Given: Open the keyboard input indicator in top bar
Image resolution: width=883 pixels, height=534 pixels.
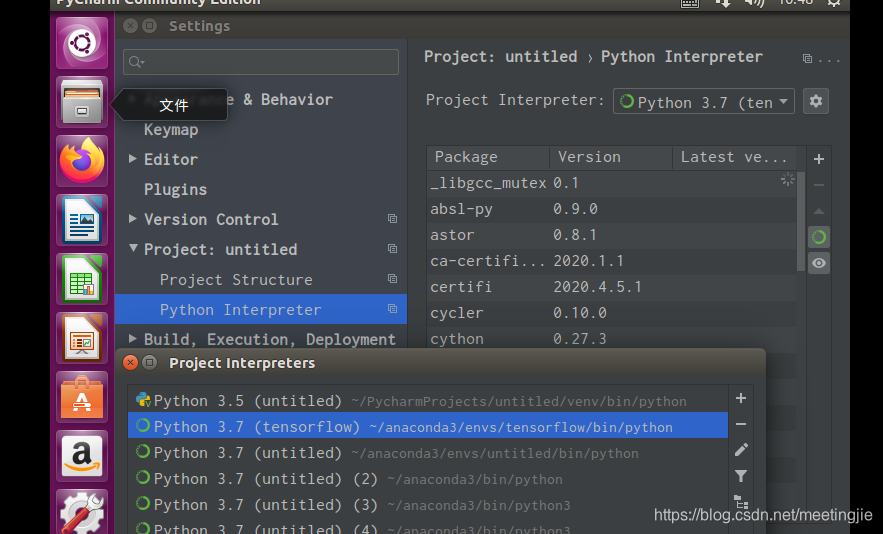Looking at the screenshot, I should pos(690,3).
